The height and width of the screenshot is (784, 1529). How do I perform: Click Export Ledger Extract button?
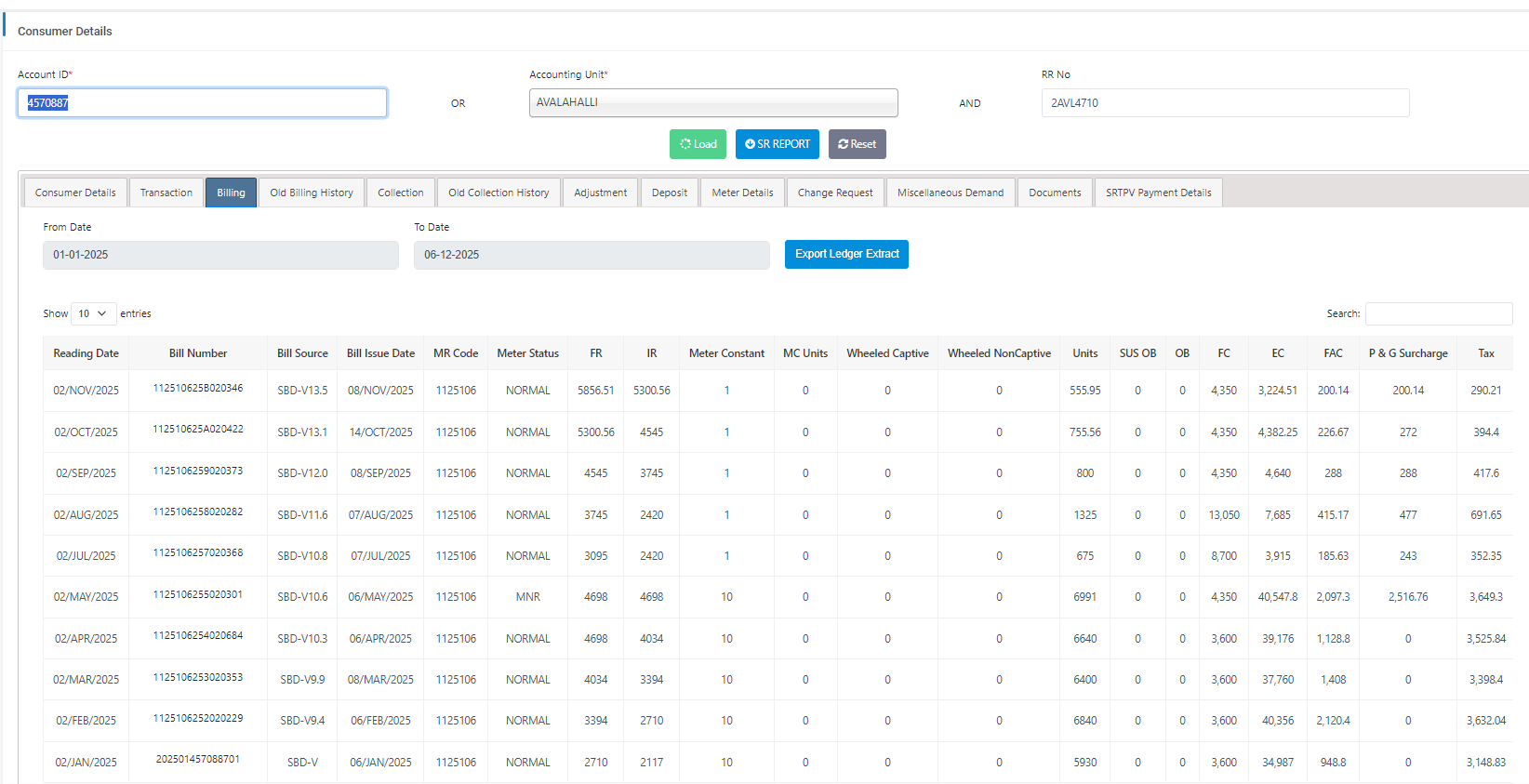coord(846,254)
